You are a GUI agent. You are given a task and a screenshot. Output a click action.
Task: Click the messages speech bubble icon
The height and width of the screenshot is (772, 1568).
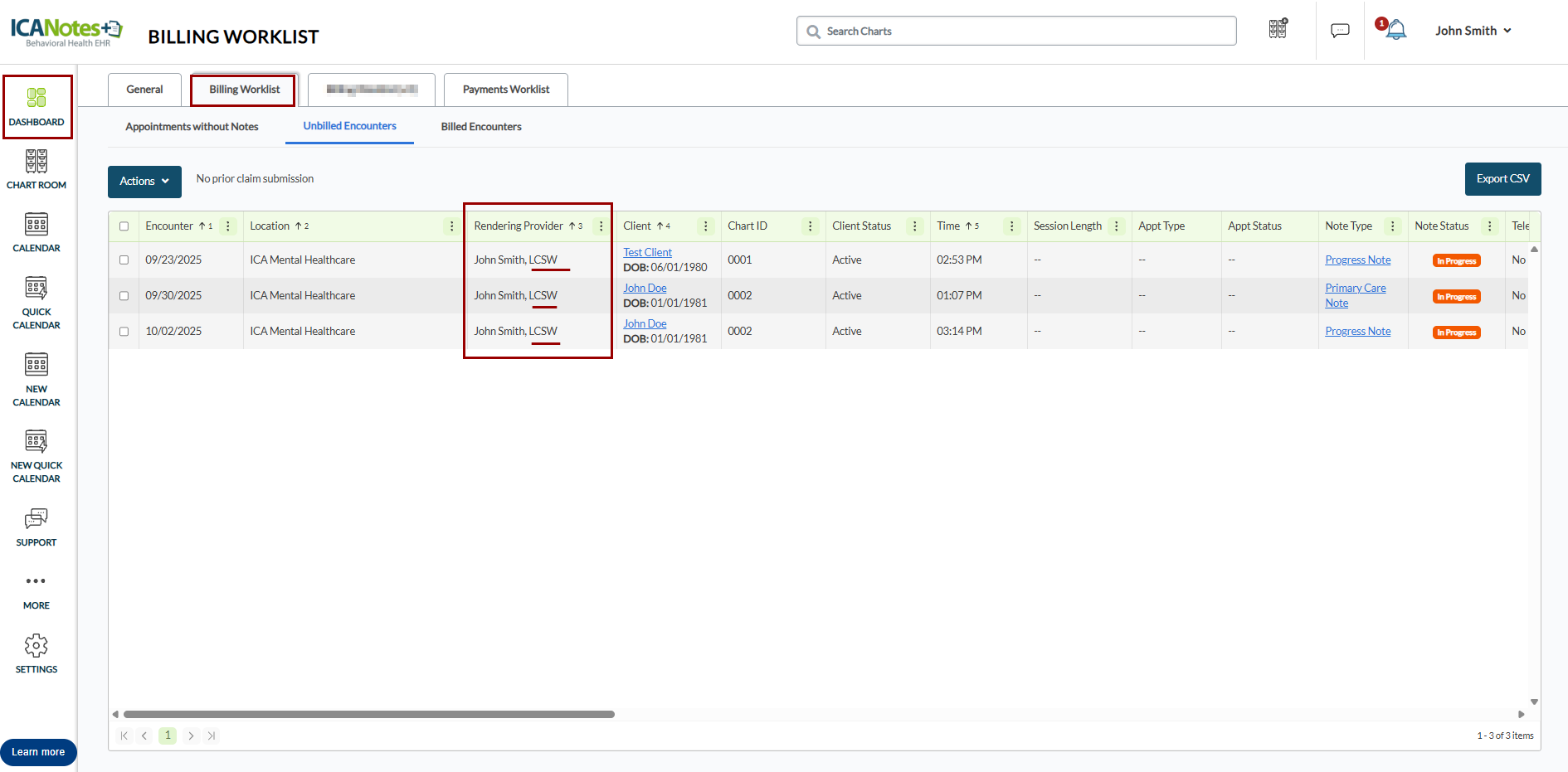click(1340, 31)
